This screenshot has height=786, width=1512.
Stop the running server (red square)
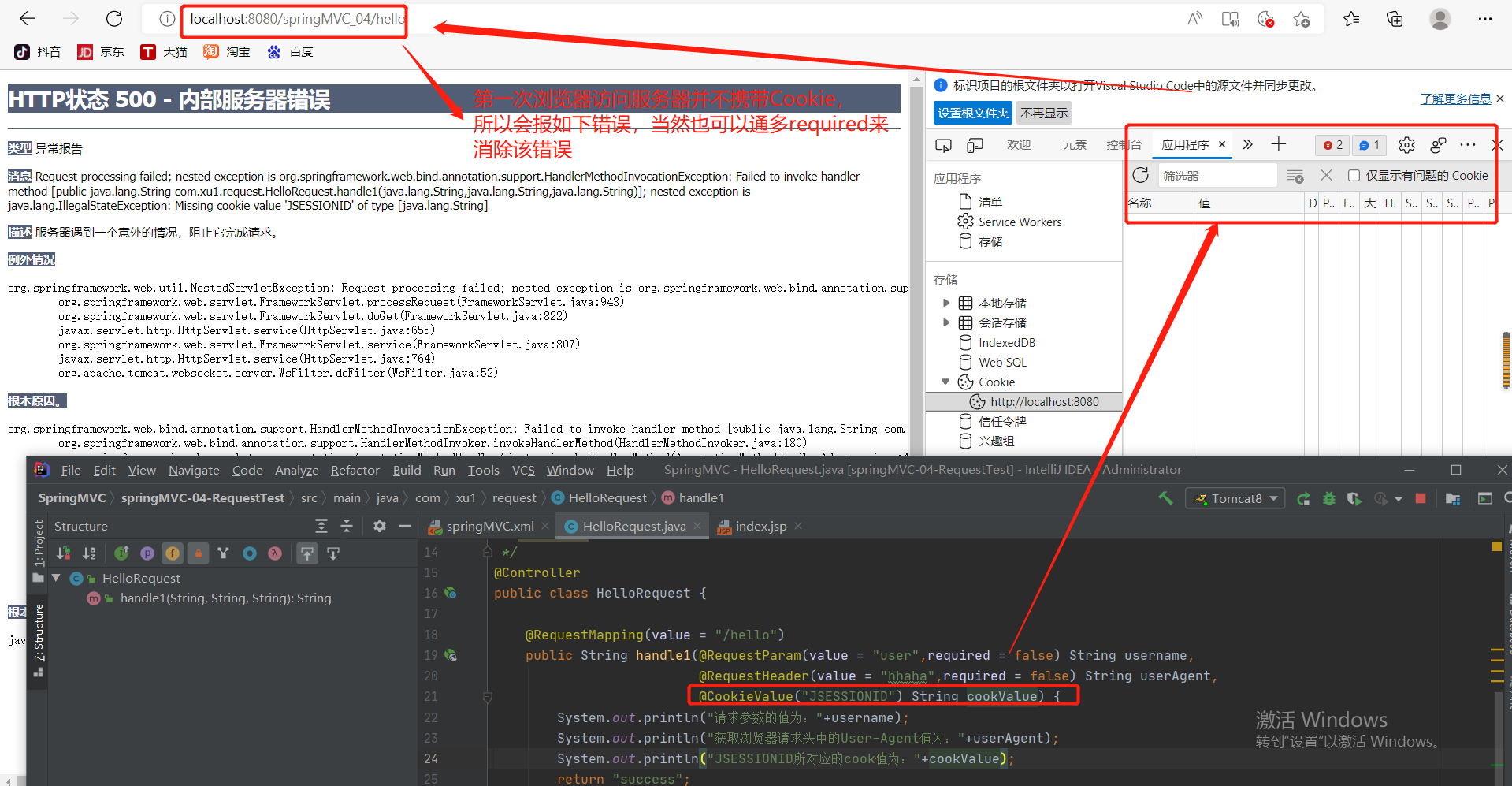1421,498
